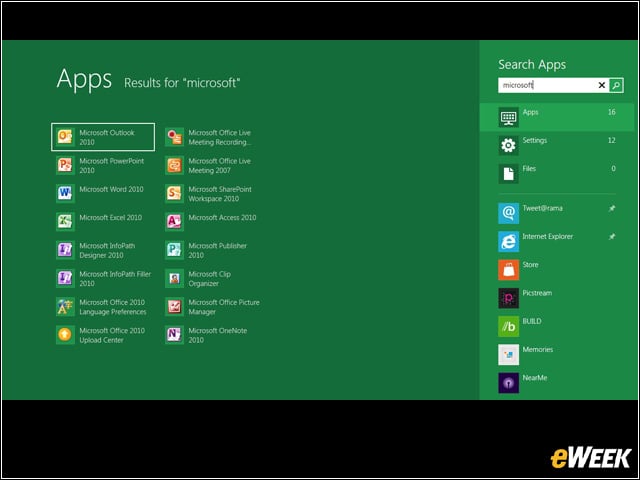640x480 pixels.
Task: Click the NearMe app icon
Action: pyautogui.click(x=509, y=382)
